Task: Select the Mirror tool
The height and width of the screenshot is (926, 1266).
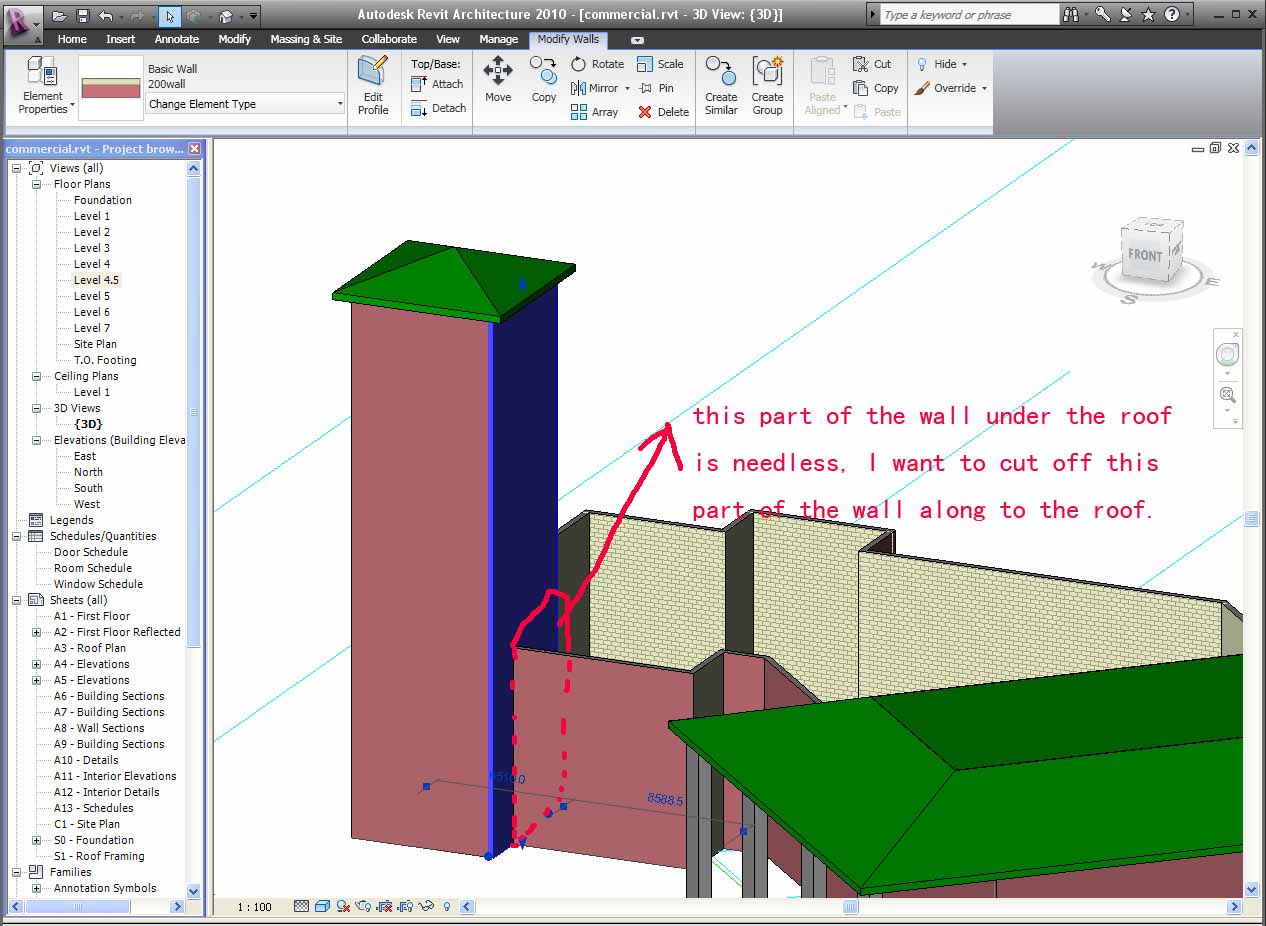Action: tap(596, 88)
